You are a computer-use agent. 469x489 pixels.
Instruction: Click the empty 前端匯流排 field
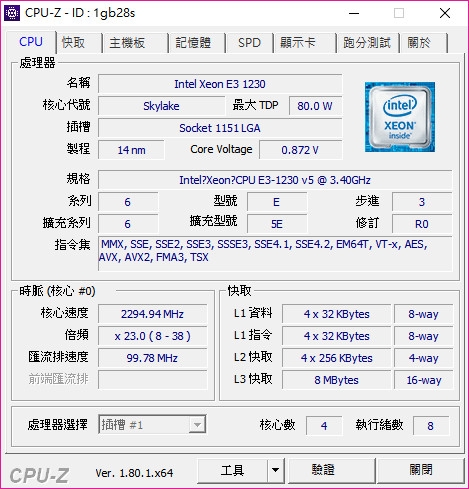(x=152, y=380)
